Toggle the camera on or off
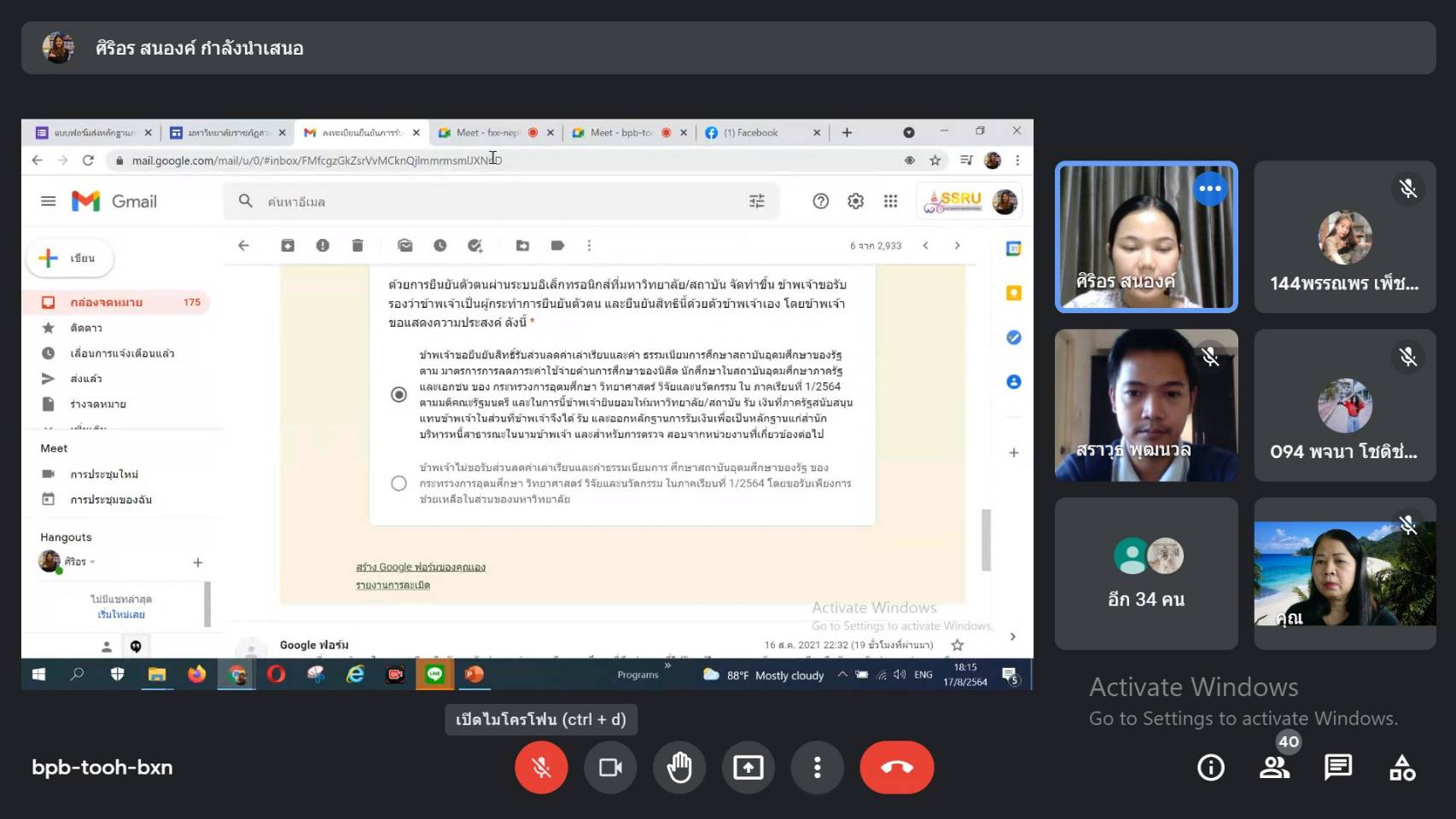This screenshot has width=1456, height=819. (x=610, y=768)
